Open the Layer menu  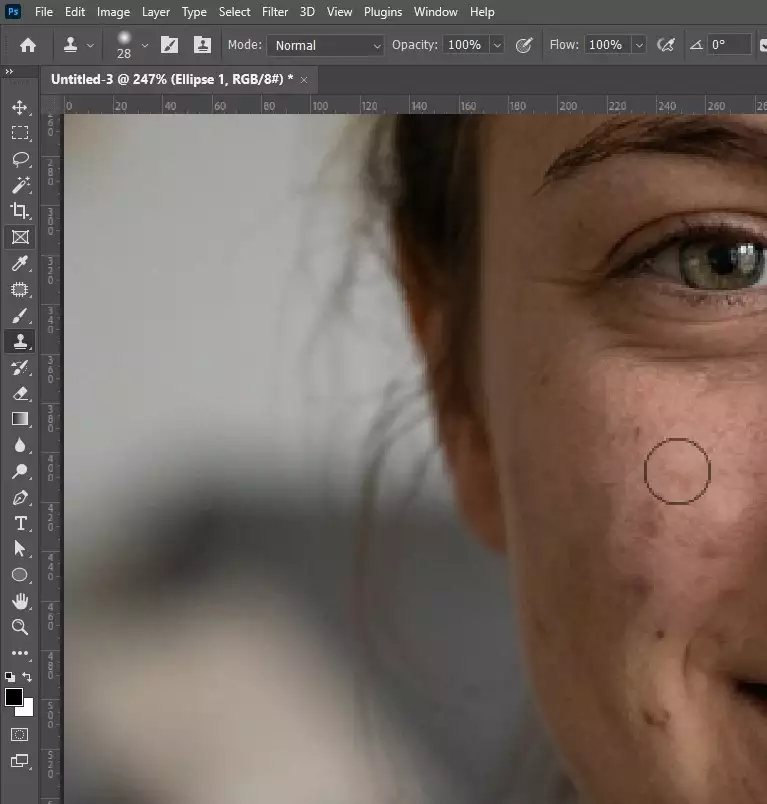(x=156, y=12)
